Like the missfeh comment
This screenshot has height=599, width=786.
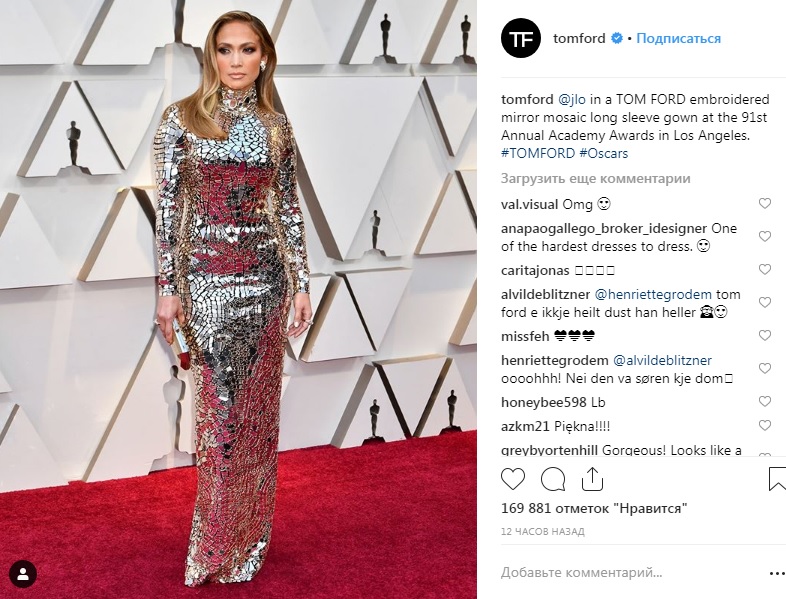764,335
